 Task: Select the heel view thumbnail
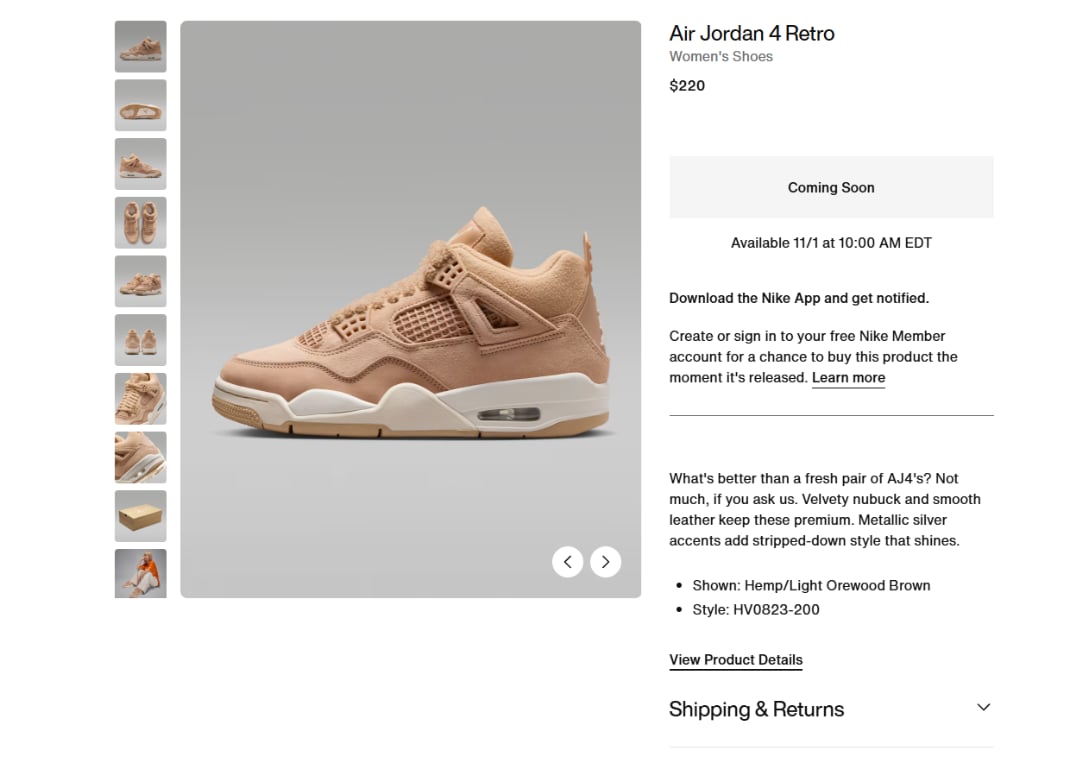tap(140, 340)
